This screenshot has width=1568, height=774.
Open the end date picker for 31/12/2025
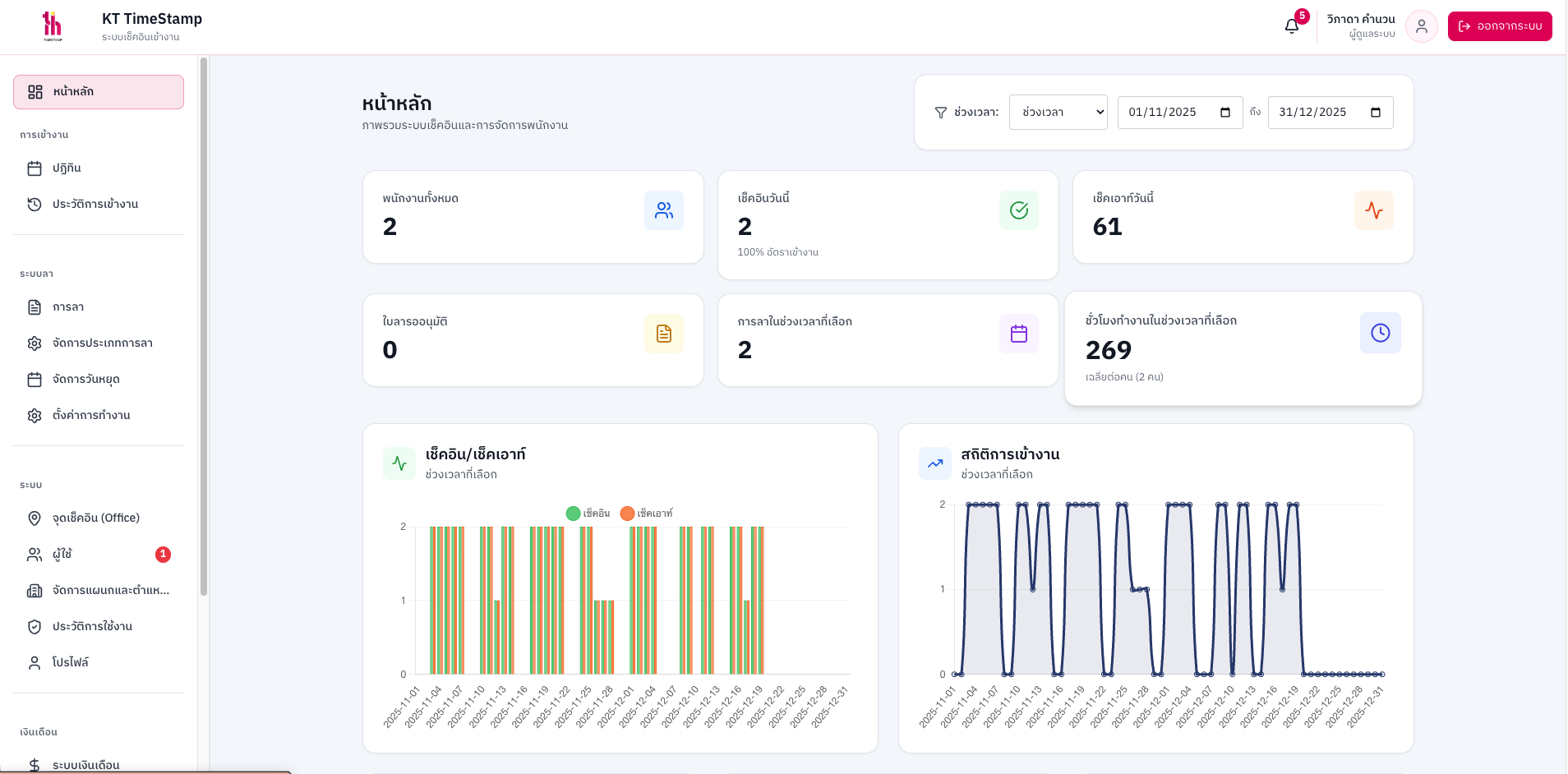coord(1376,112)
